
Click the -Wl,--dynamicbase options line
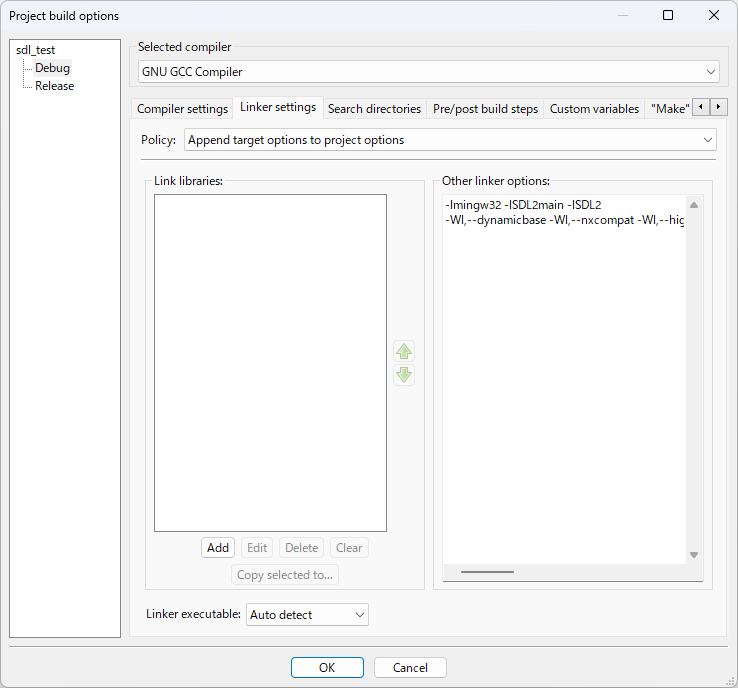click(x=564, y=220)
